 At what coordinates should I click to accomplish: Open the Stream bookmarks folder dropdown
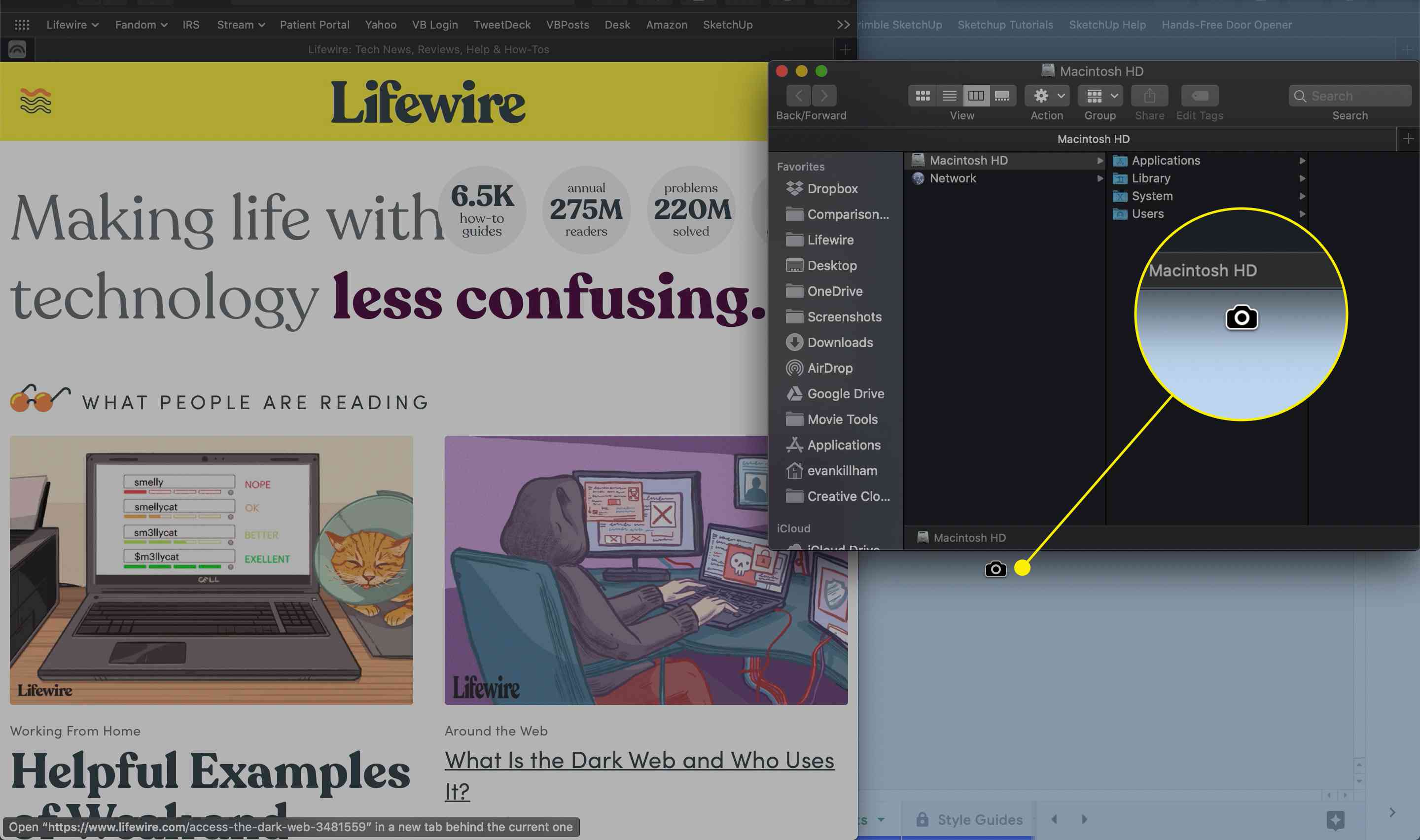point(241,25)
